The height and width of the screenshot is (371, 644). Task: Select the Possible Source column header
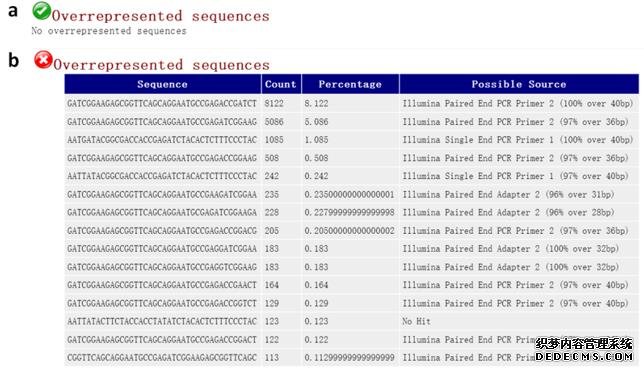point(519,84)
